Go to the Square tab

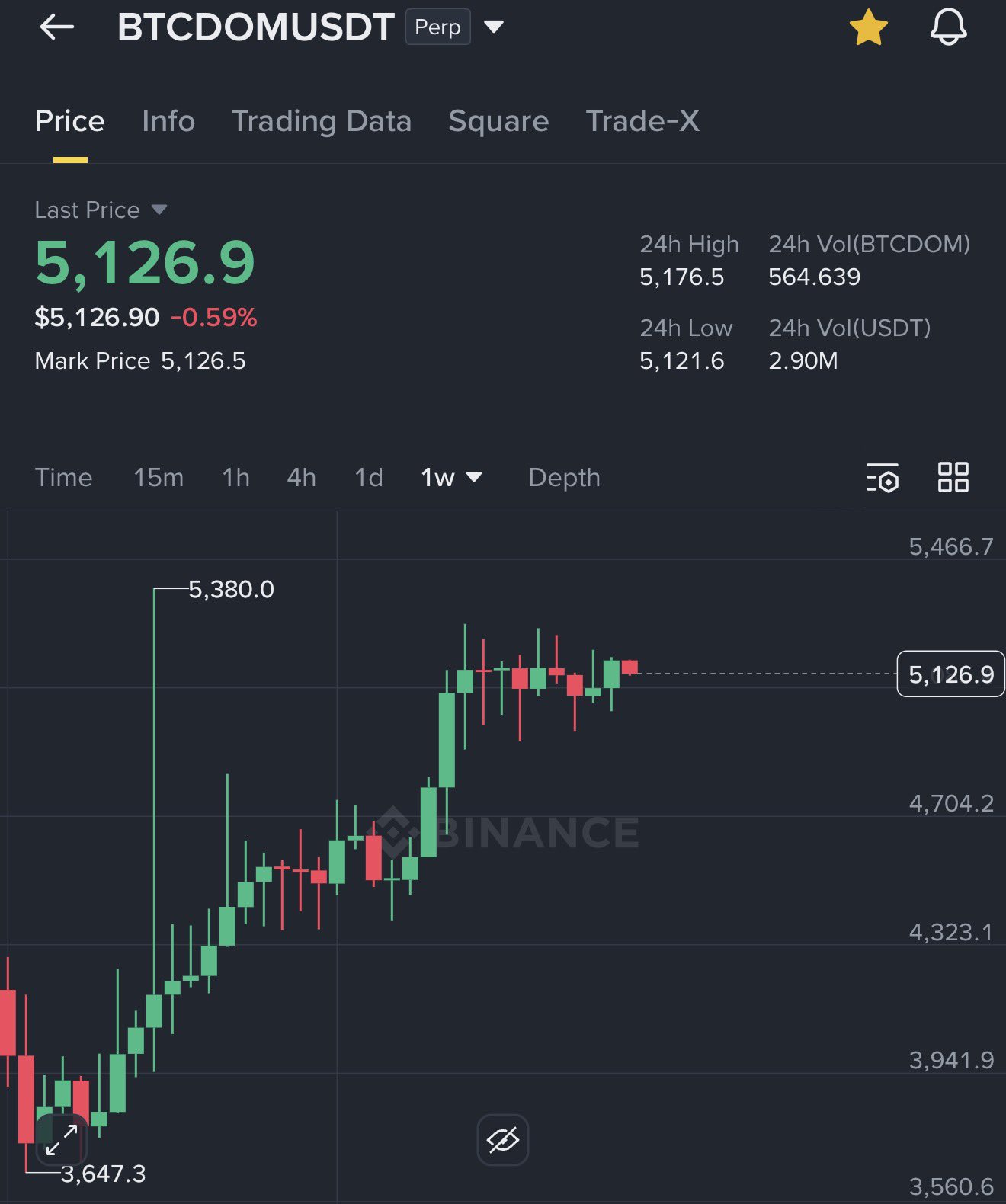click(498, 121)
